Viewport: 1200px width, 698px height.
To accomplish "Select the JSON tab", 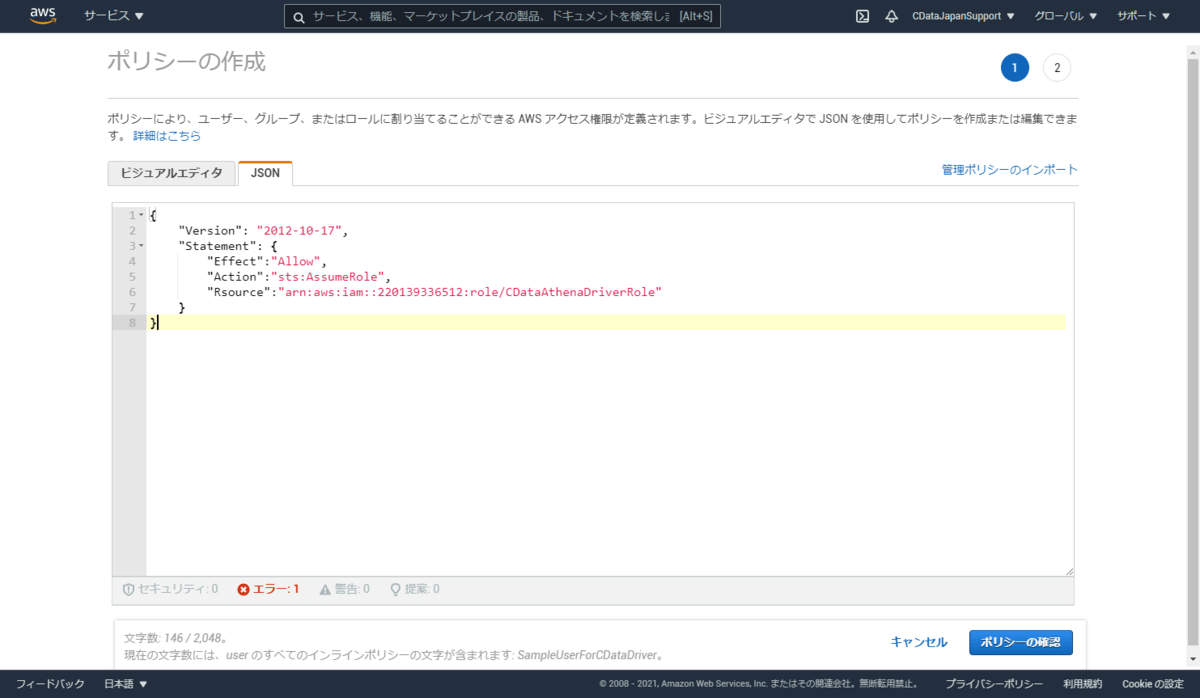I will point(265,173).
